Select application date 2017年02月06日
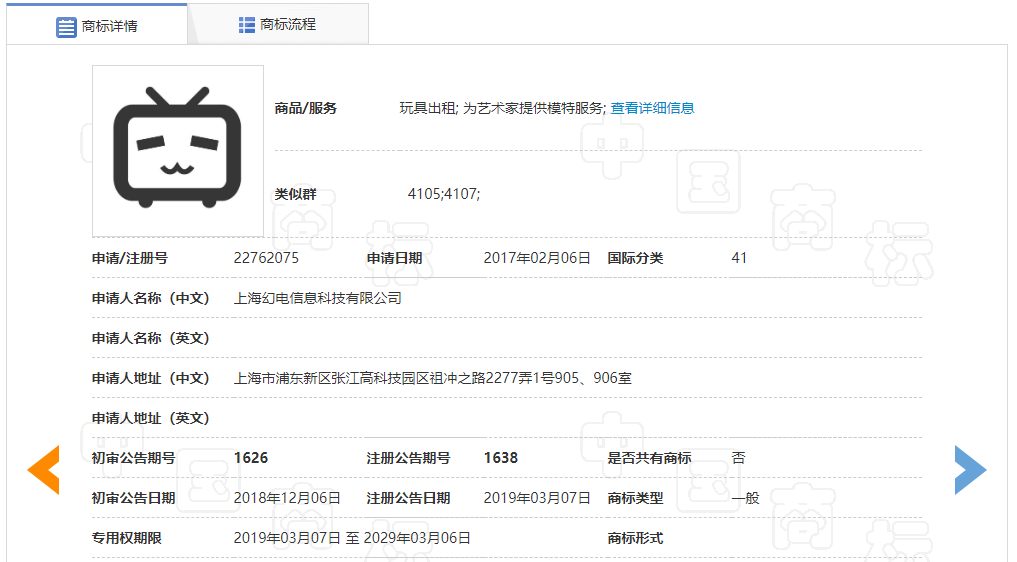The image size is (1017, 562). [537, 258]
